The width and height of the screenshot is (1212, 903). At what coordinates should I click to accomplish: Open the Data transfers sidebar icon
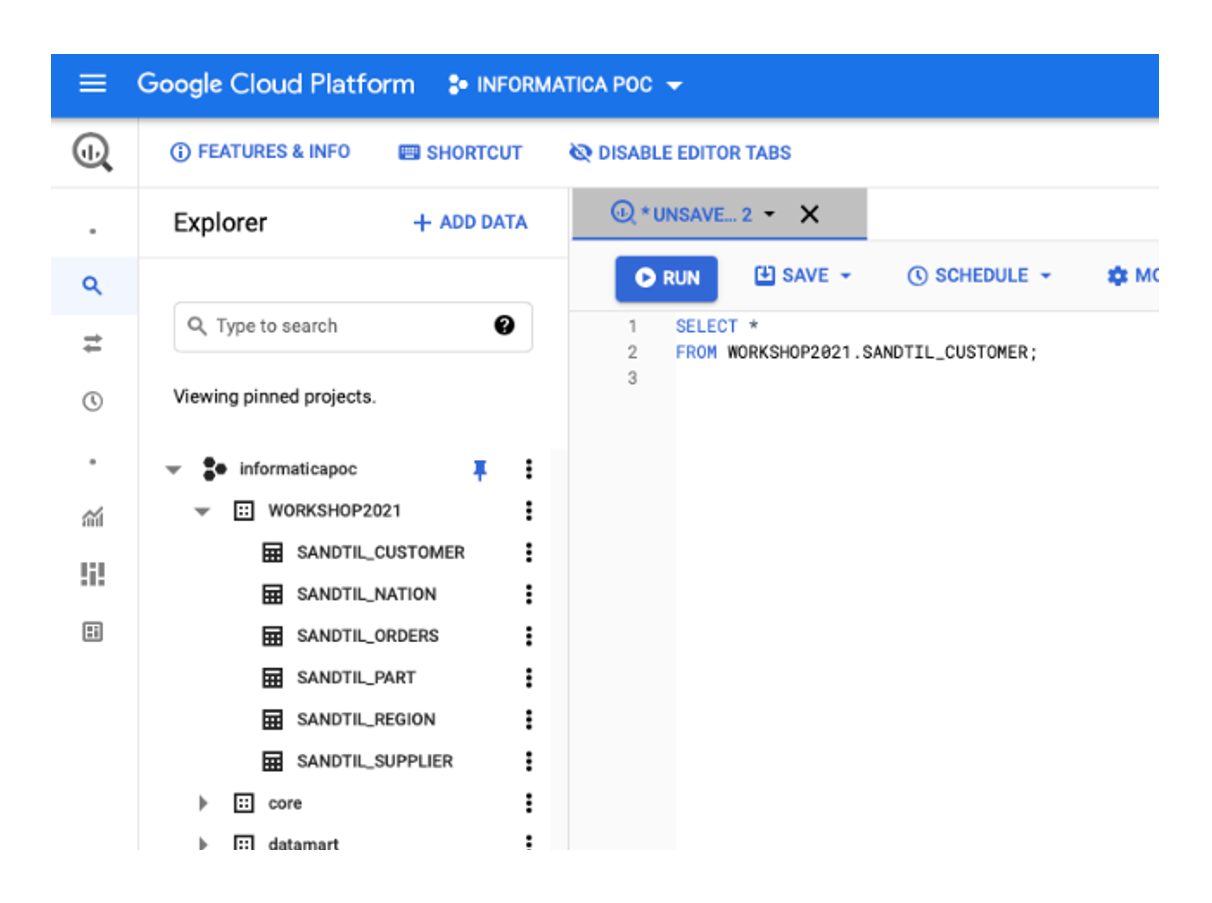click(92, 344)
